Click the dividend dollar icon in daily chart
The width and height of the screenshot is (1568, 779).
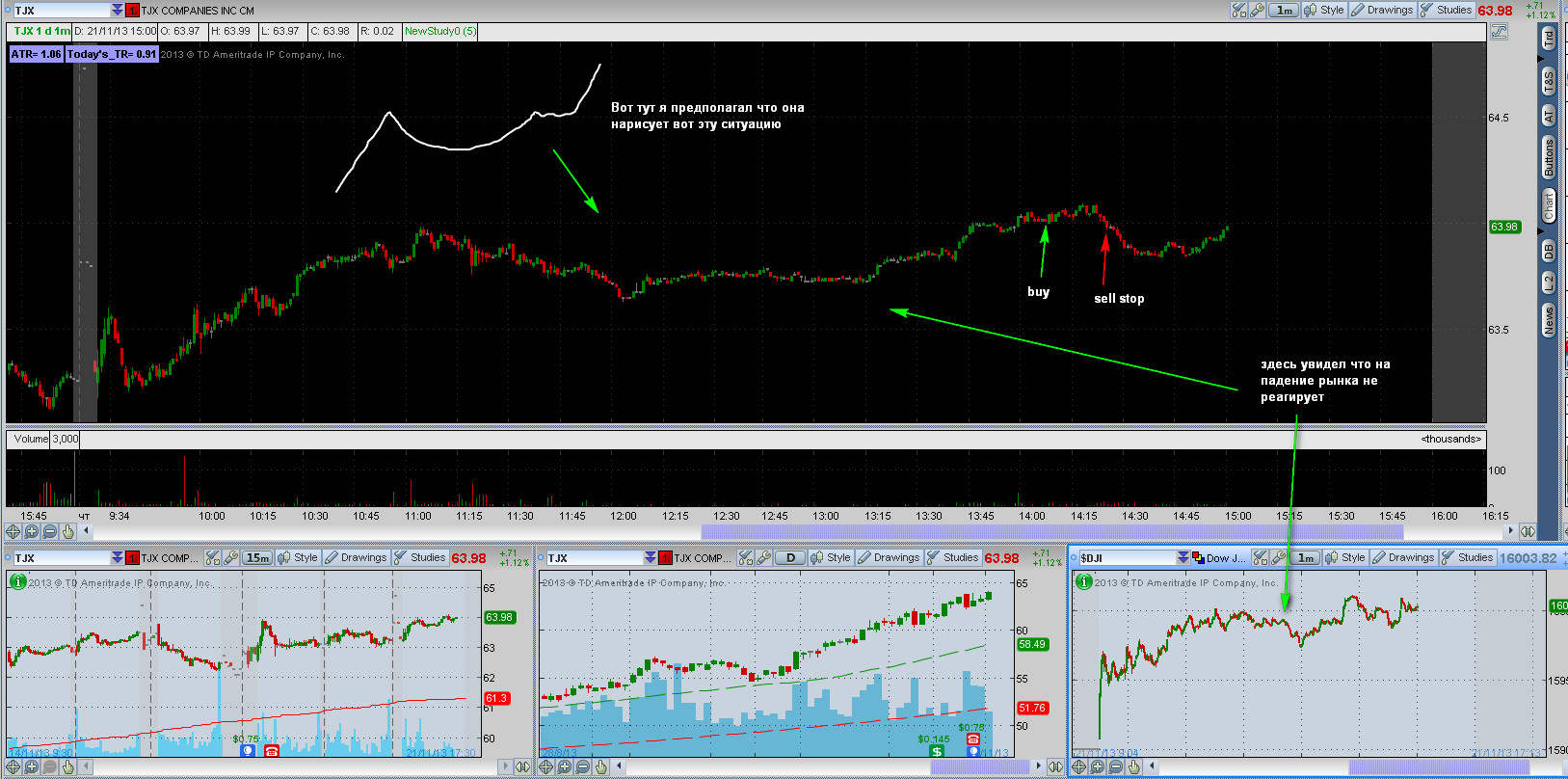937,751
